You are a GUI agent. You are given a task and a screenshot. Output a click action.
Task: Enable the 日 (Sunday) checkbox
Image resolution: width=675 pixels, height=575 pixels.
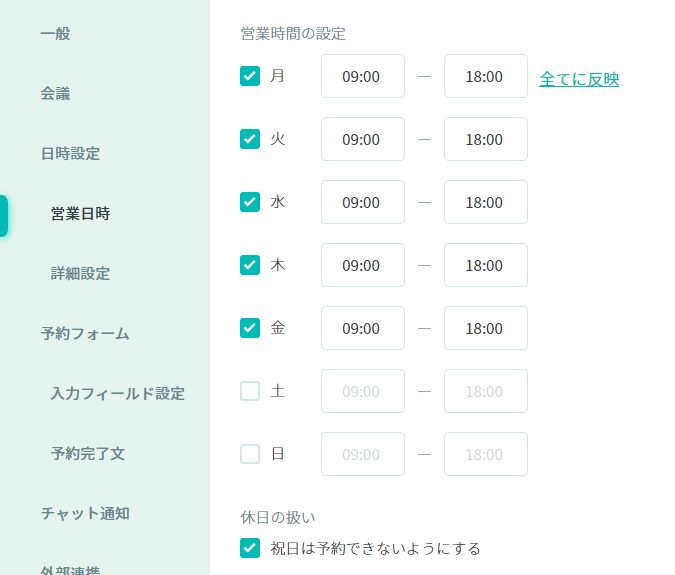coord(250,454)
